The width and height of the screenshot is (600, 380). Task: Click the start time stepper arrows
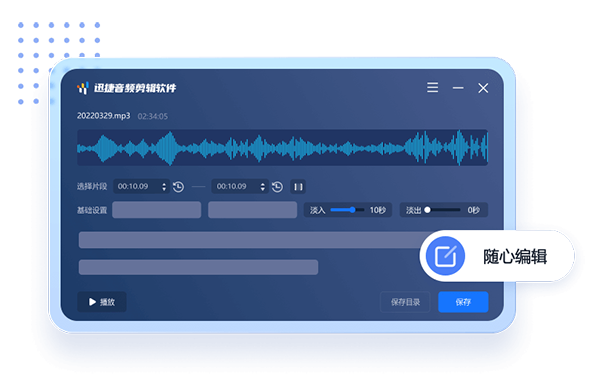pos(164,187)
